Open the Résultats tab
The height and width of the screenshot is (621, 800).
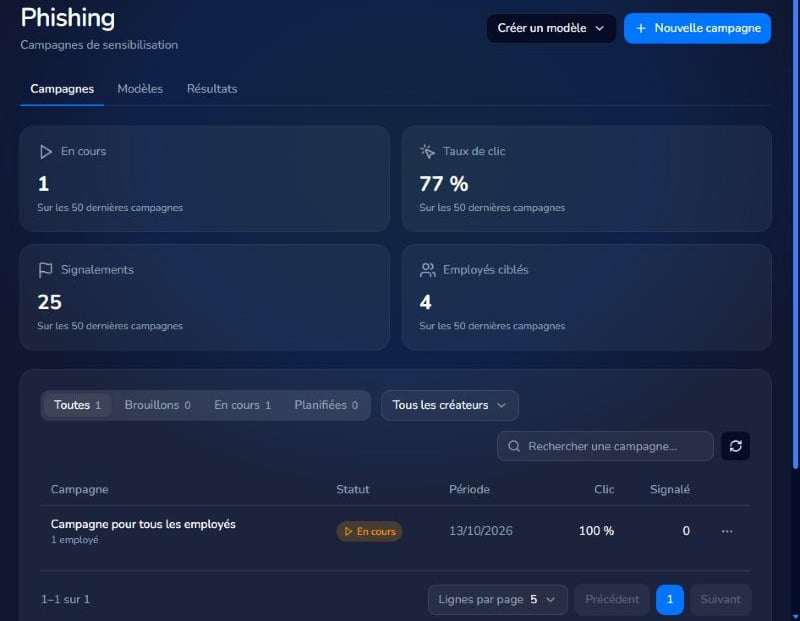212,89
